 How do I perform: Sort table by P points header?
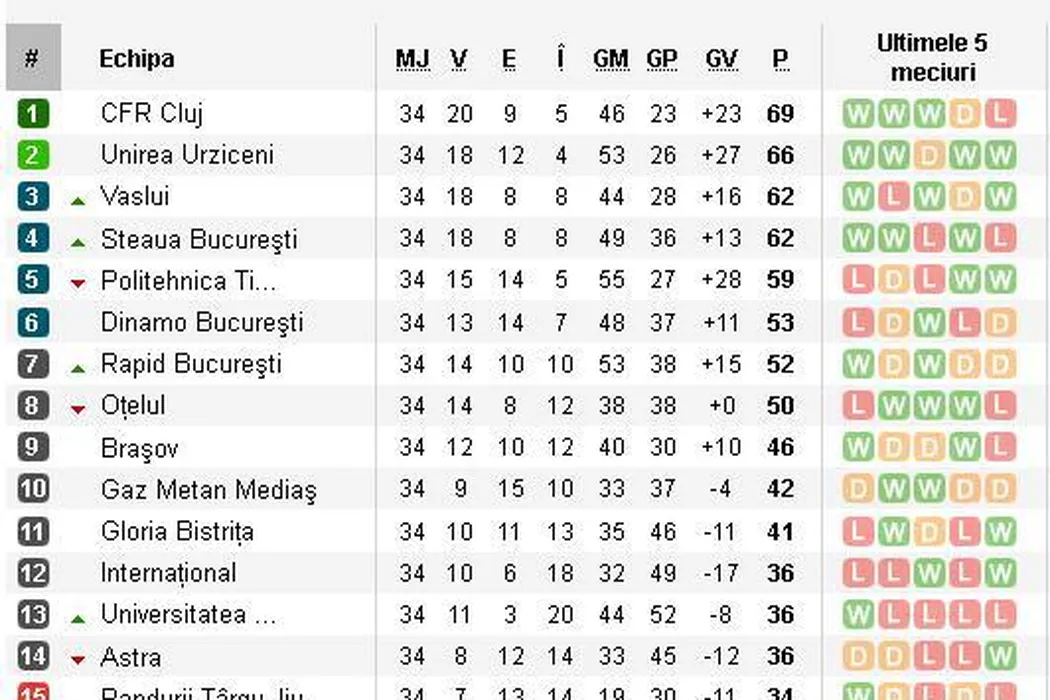point(780,60)
